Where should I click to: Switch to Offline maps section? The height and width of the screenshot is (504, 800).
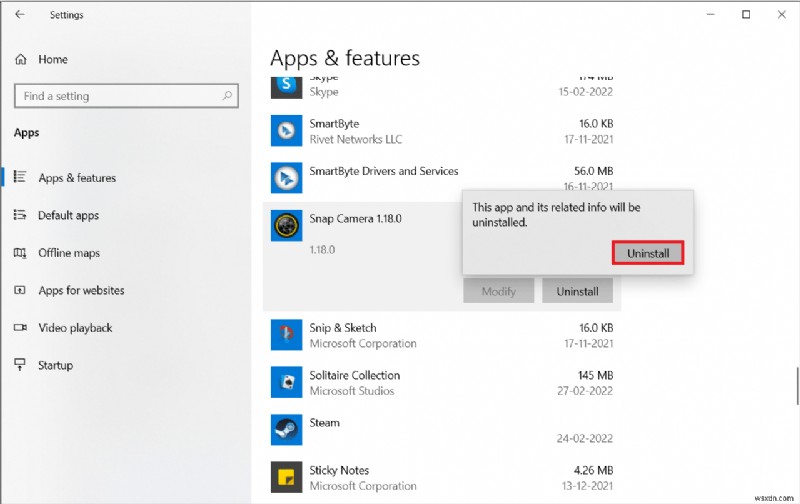[x=68, y=253]
